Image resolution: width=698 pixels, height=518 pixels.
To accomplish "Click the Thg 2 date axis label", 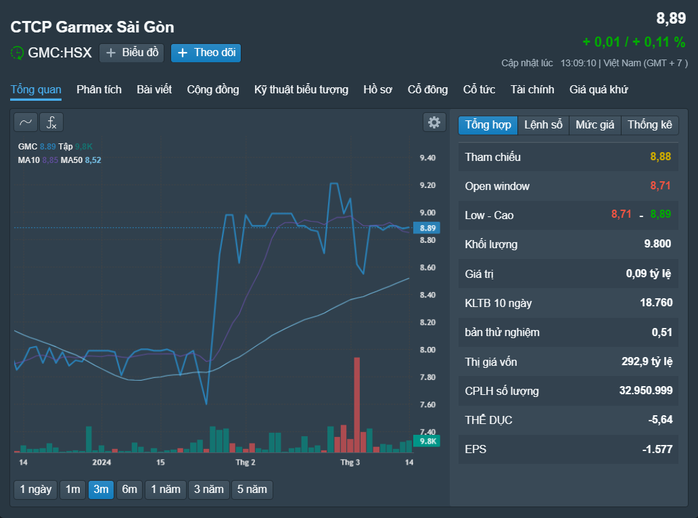I will pyautogui.click(x=245, y=462).
